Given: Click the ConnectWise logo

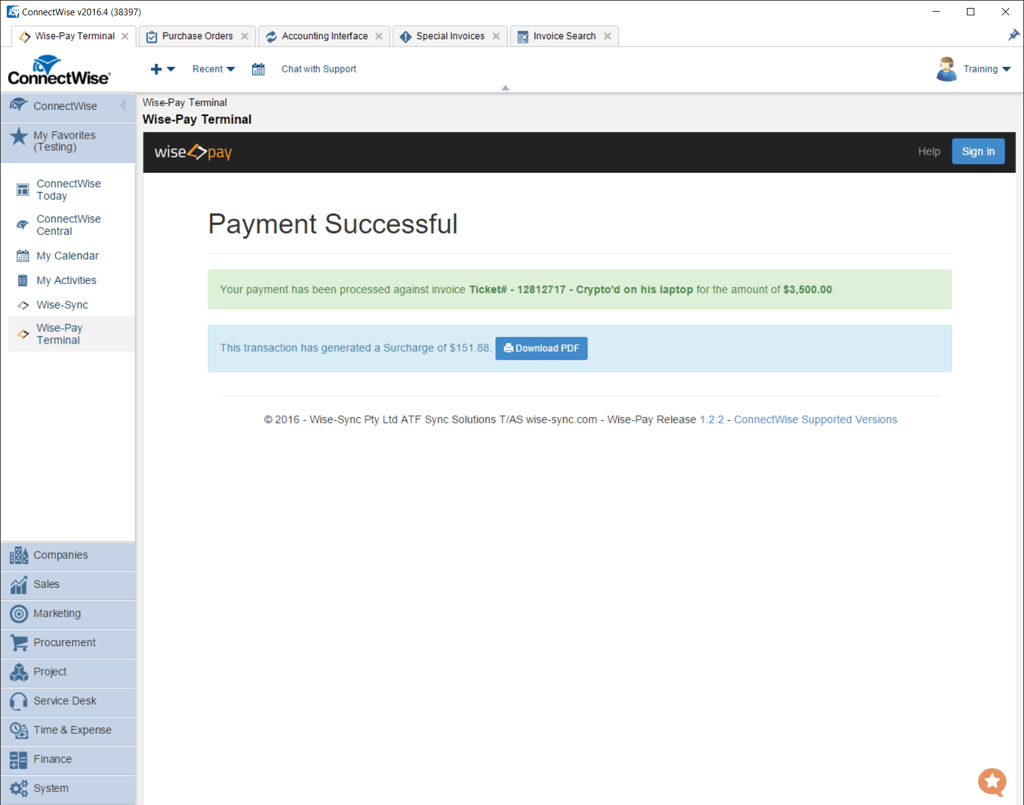Looking at the screenshot, I should point(59,71).
